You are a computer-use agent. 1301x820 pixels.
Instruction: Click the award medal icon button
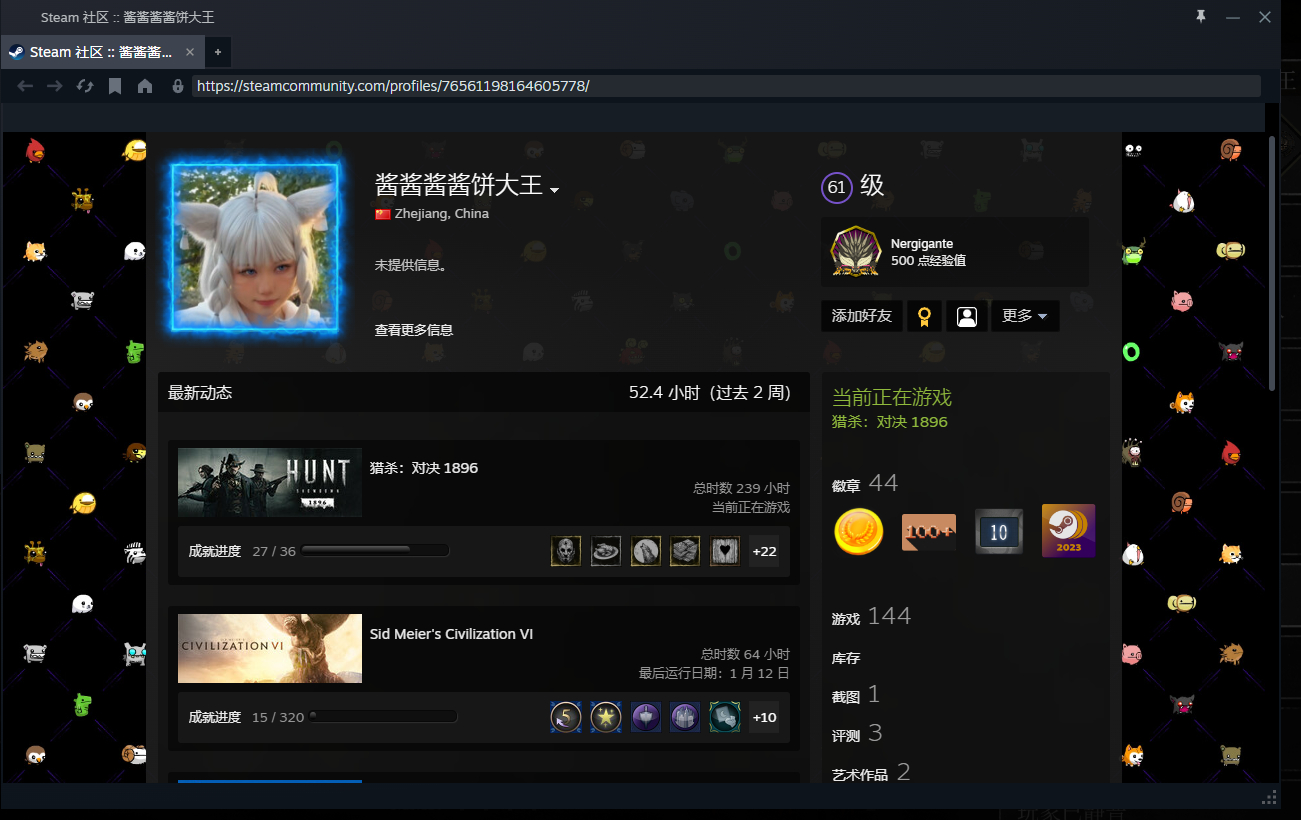click(x=924, y=316)
